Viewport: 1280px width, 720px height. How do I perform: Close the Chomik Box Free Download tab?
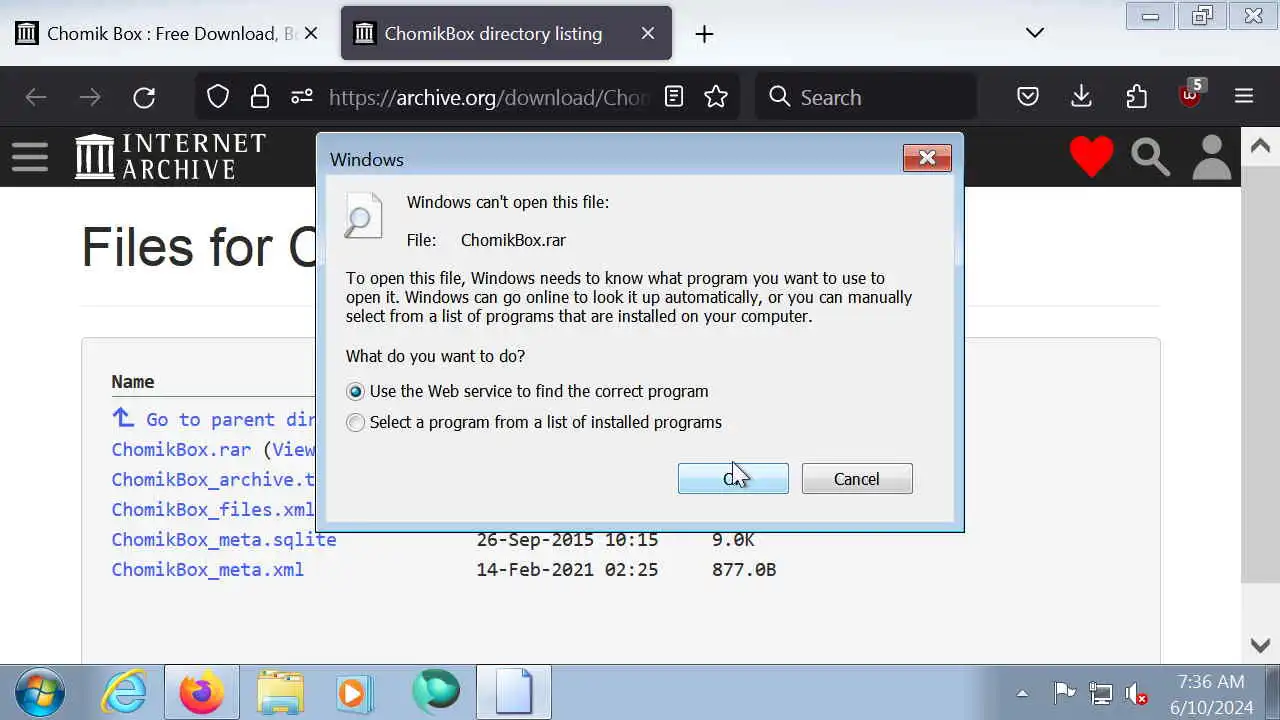[311, 33]
